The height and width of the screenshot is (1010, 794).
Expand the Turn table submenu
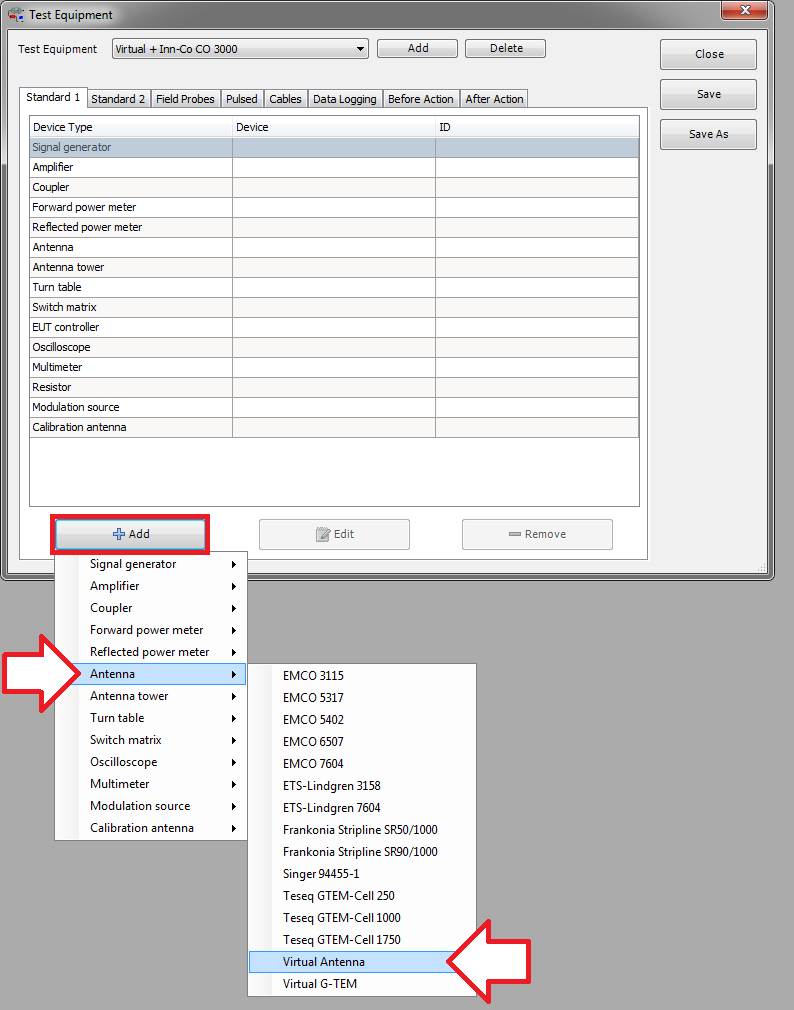[151, 718]
